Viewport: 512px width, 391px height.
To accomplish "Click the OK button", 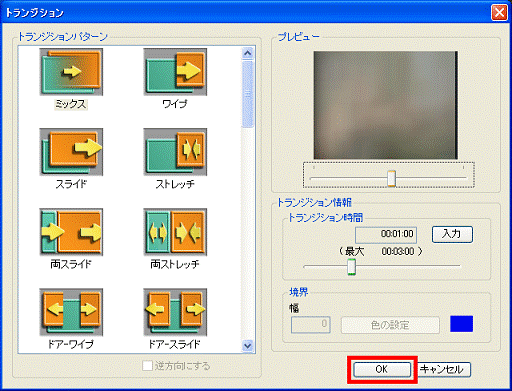I will point(382,369).
